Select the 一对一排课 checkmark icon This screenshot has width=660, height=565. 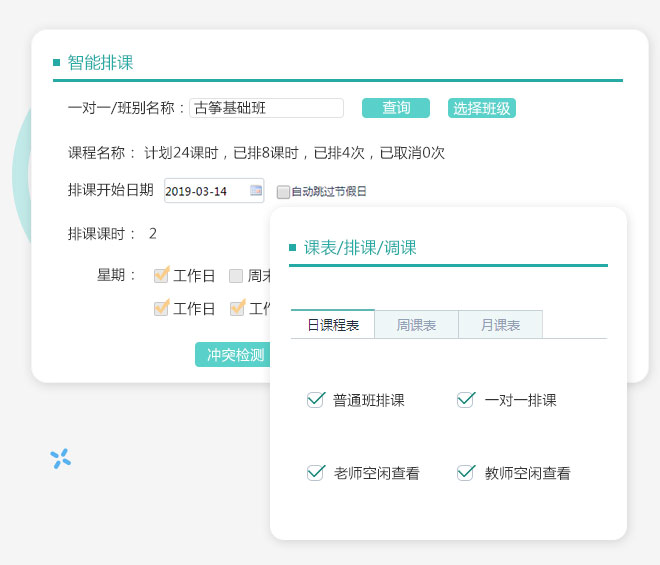tap(465, 400)
